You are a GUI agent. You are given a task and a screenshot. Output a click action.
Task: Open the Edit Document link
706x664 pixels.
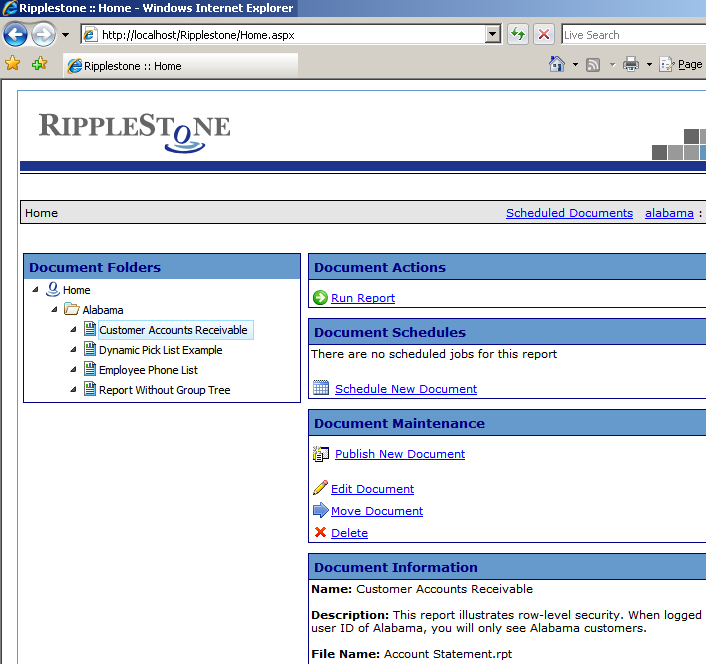click(x=372, y=489)
